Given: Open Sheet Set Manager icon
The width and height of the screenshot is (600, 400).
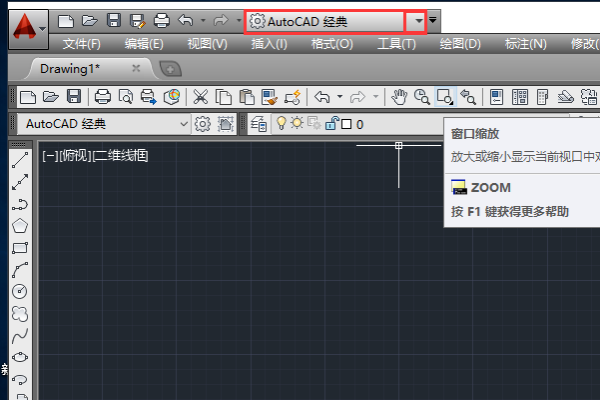Looking at the screenshot, I should click(566, 97).
